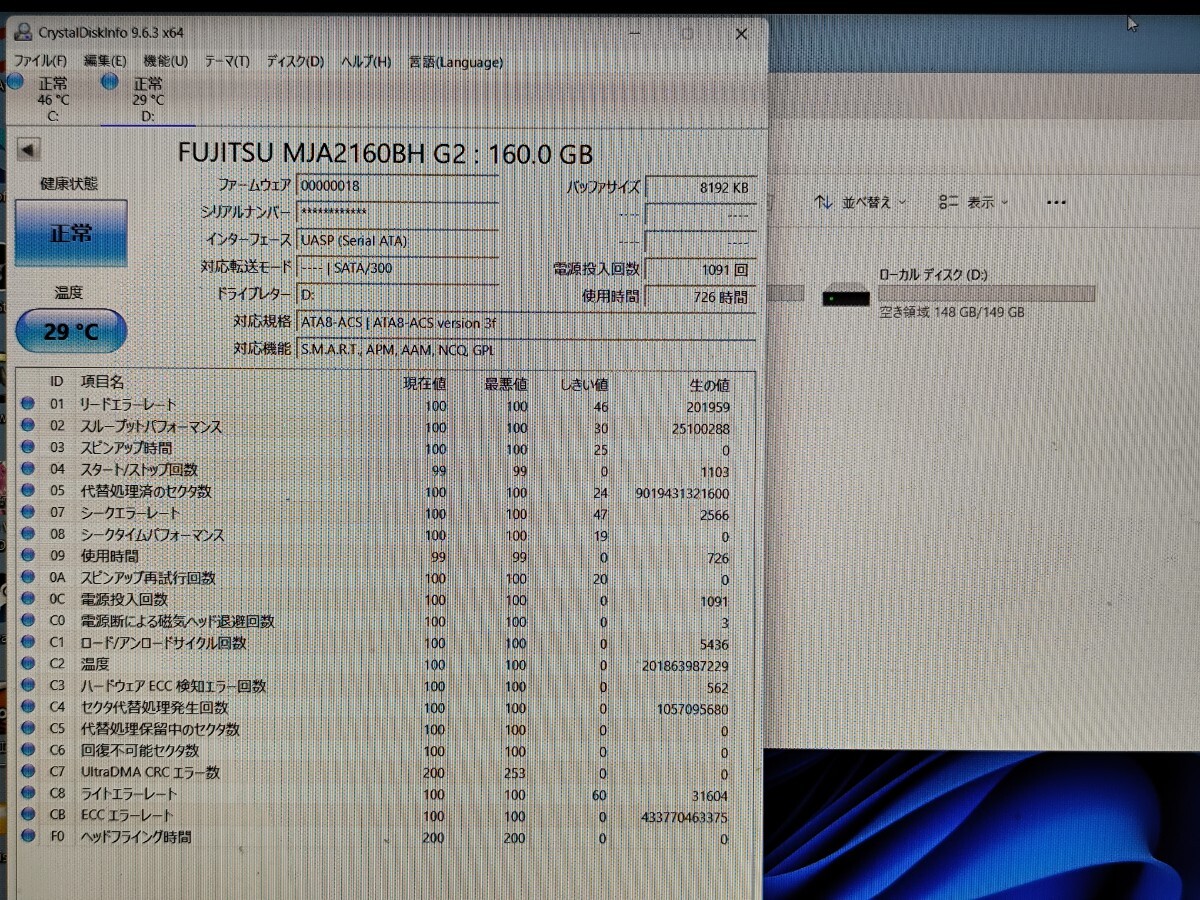Click the インターフェース field UASP (Serial ATA)

tap(397, 240)
